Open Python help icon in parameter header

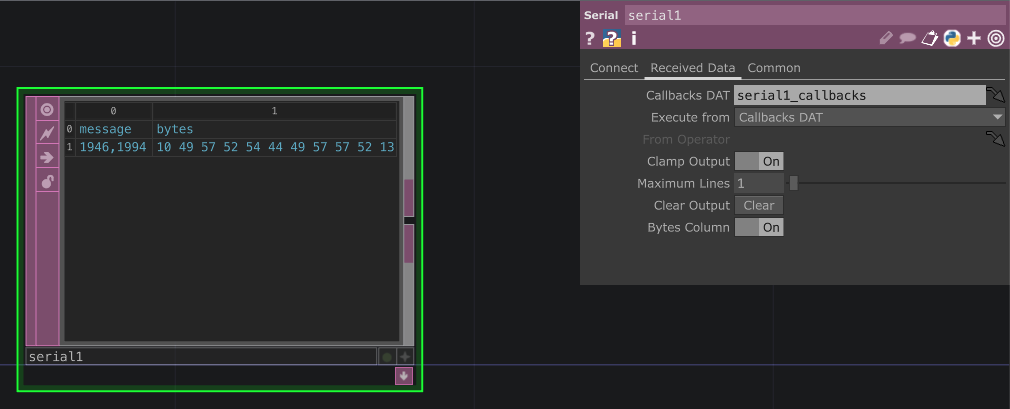pyautogui.click(x=611, y=39)
